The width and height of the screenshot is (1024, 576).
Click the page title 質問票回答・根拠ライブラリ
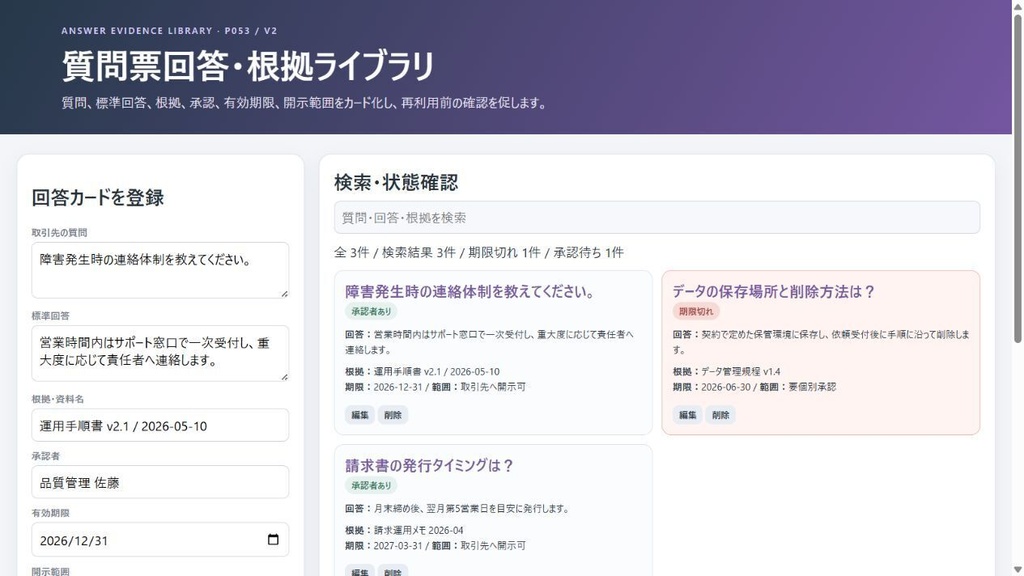[x=248, y=66]
